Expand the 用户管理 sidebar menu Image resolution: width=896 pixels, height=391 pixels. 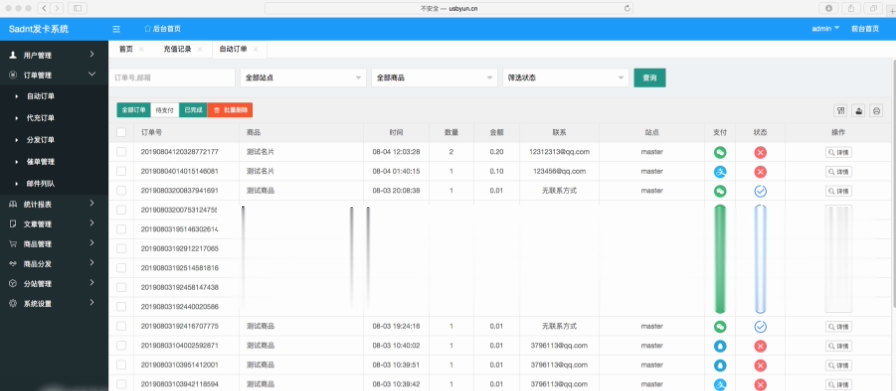point(54,55)
